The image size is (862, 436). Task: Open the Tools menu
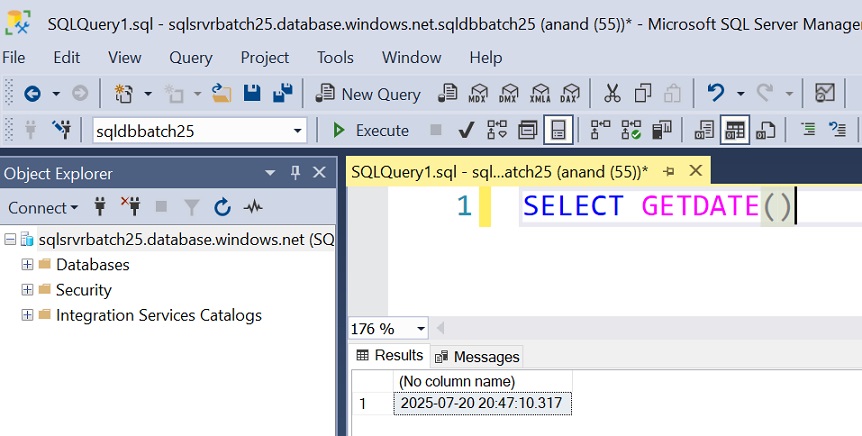point(335,57)
